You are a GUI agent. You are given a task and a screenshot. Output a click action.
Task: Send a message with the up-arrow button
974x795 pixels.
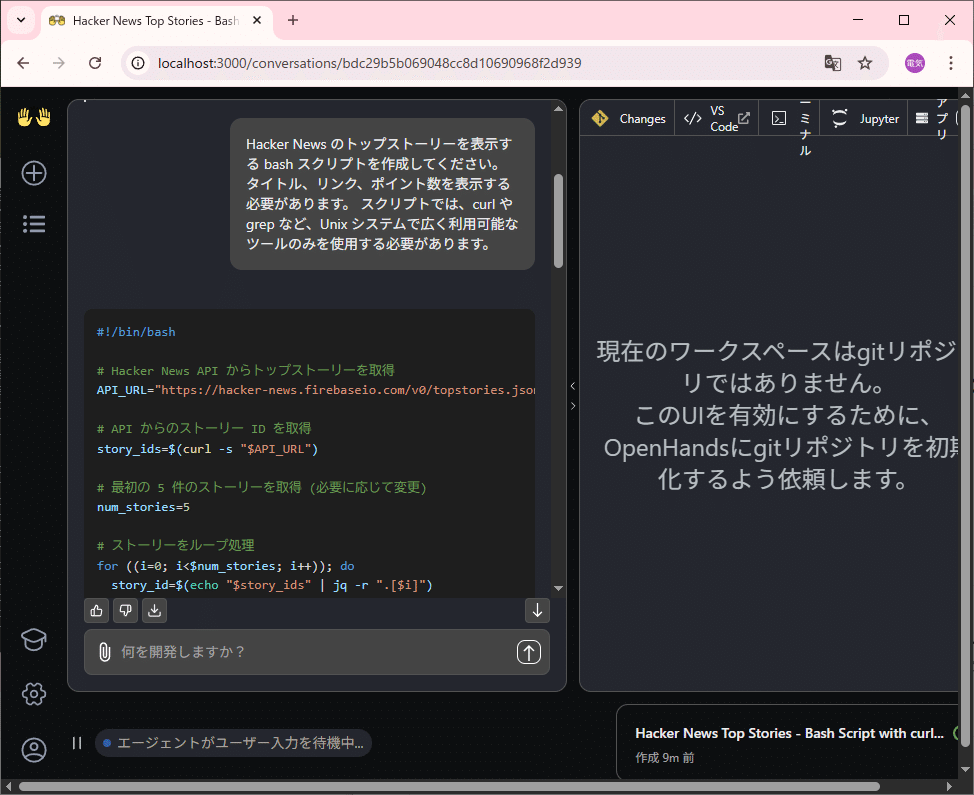(529, 652)
